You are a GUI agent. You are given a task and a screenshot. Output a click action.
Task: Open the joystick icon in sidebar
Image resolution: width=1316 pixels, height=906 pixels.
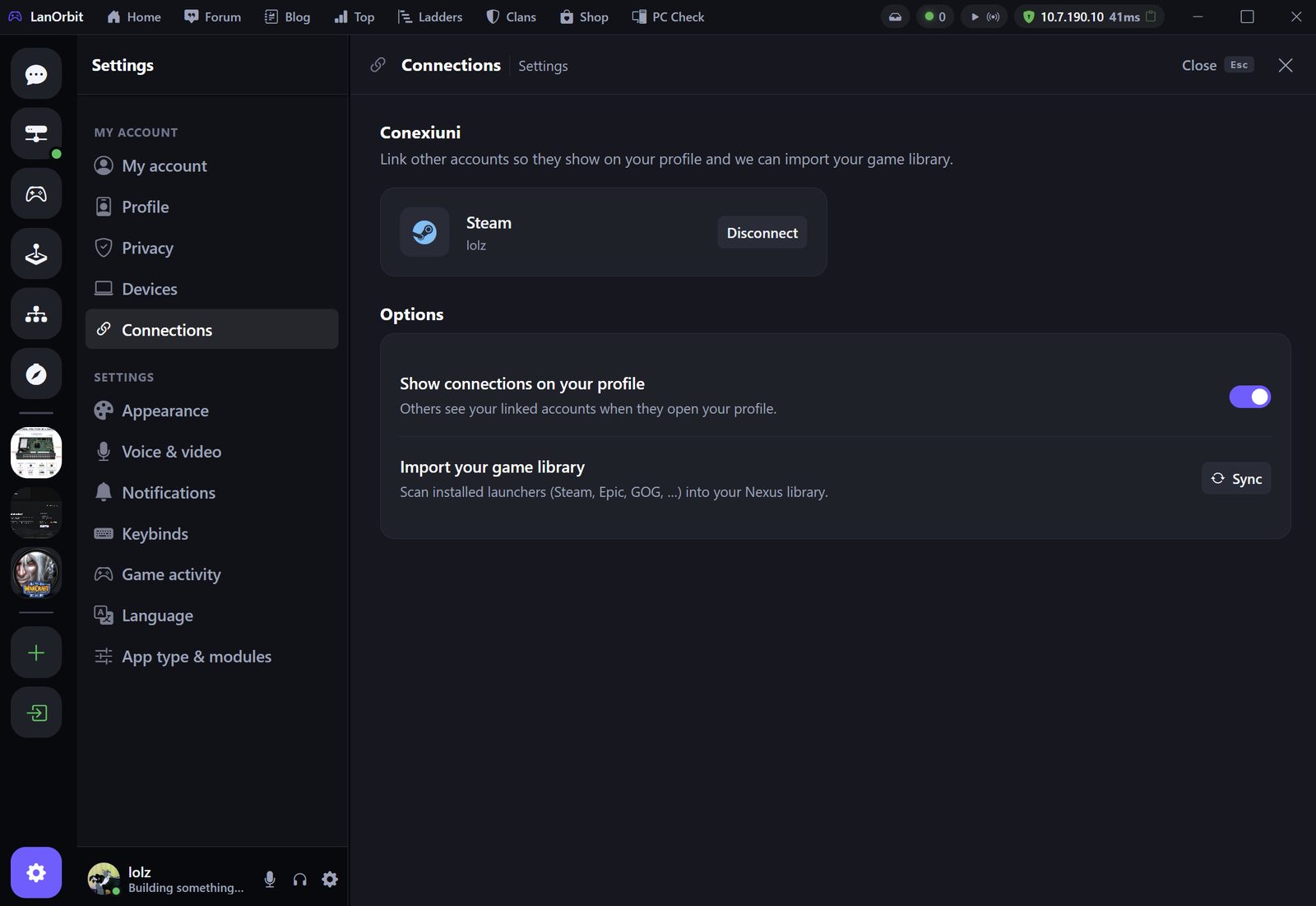tap(36, 254)
